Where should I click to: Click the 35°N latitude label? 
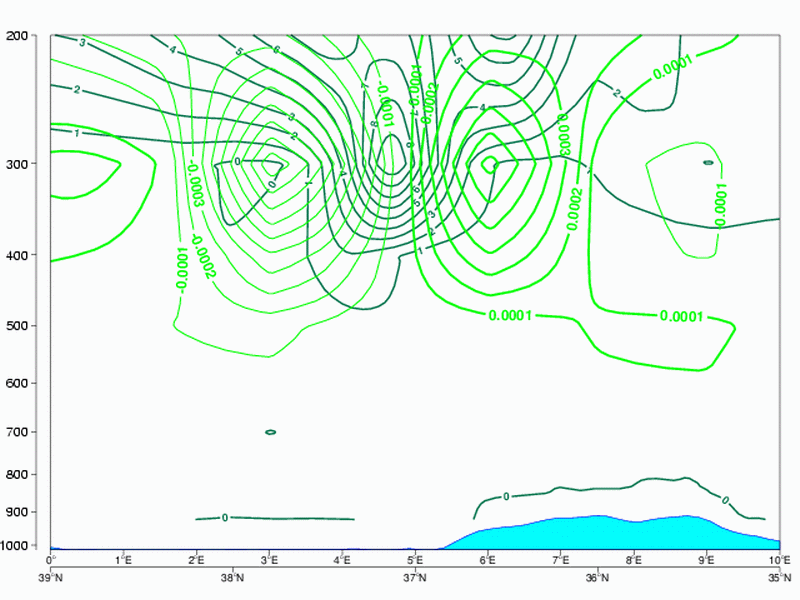click(779, 577)
